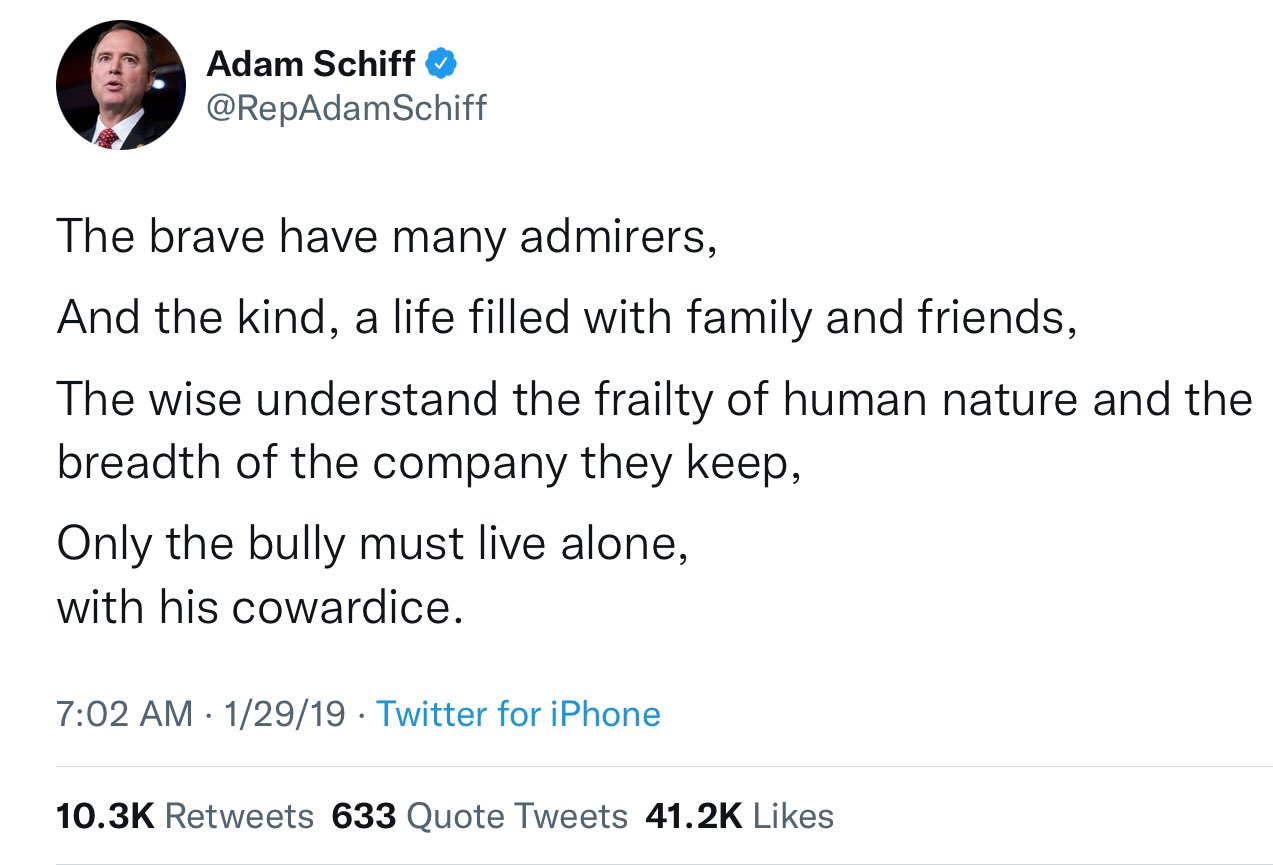Click the line "breadth of the company they keep,"

pos(428,461)
